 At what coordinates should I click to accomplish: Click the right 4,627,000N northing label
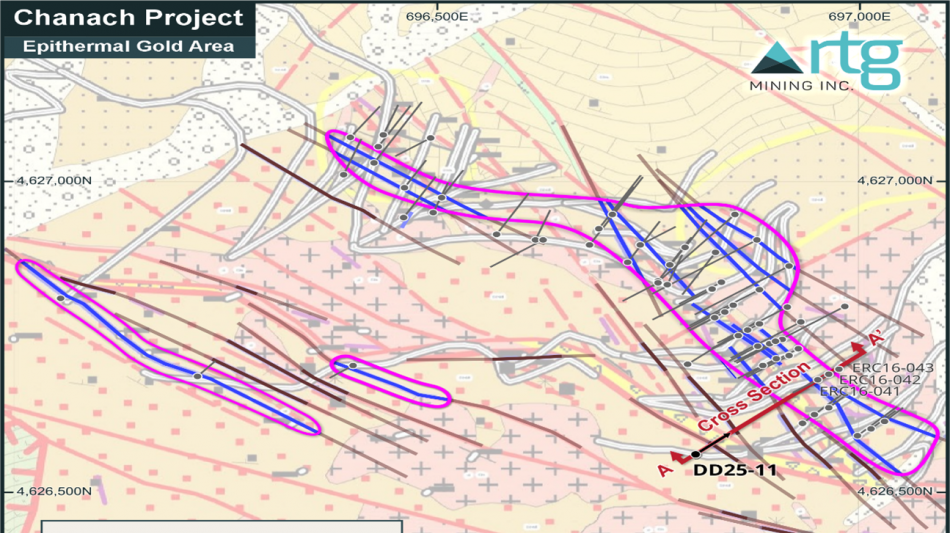pos(902,180)
